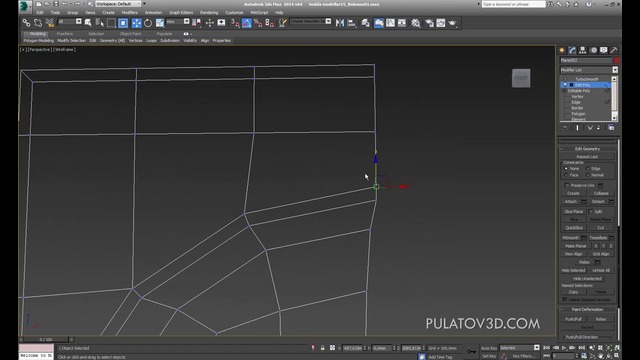This screenshot has width=640, height=360.
Task: Open the Material Editor icon
Action: [416, 23]
